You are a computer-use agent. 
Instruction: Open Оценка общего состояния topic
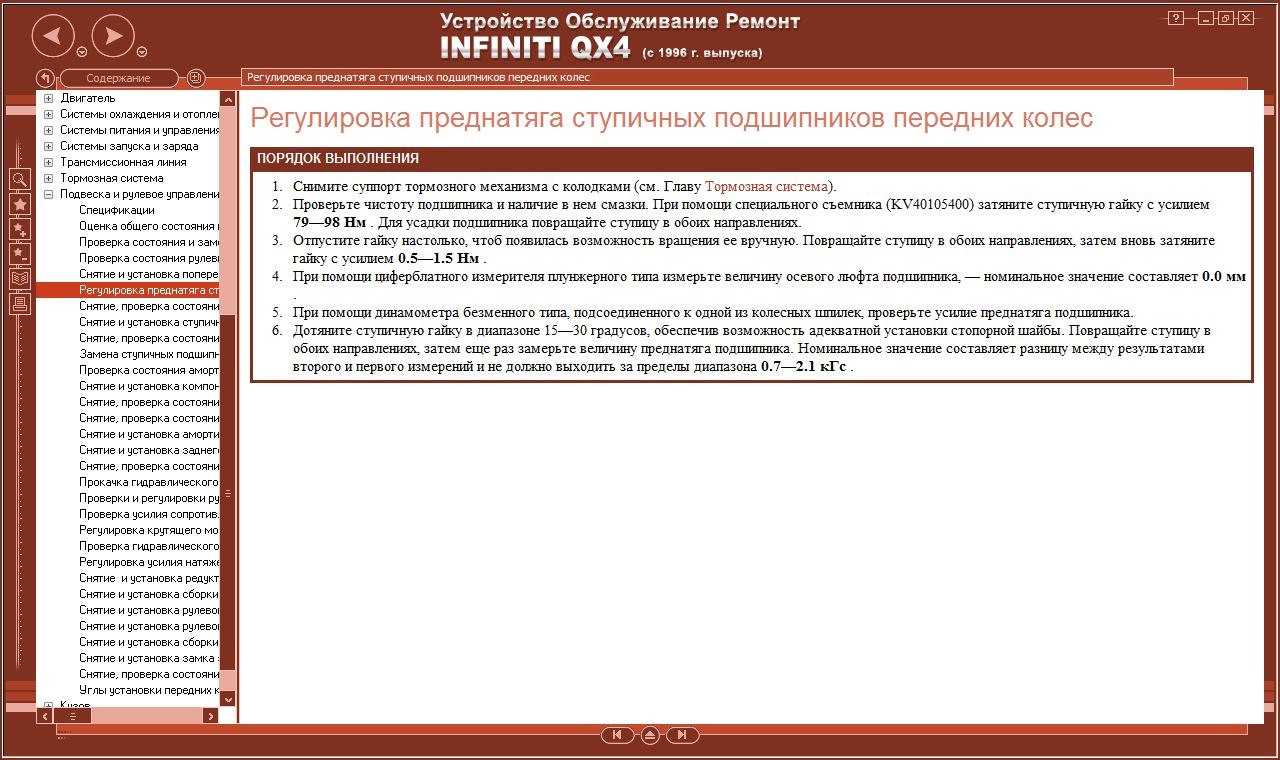[149, 226]
